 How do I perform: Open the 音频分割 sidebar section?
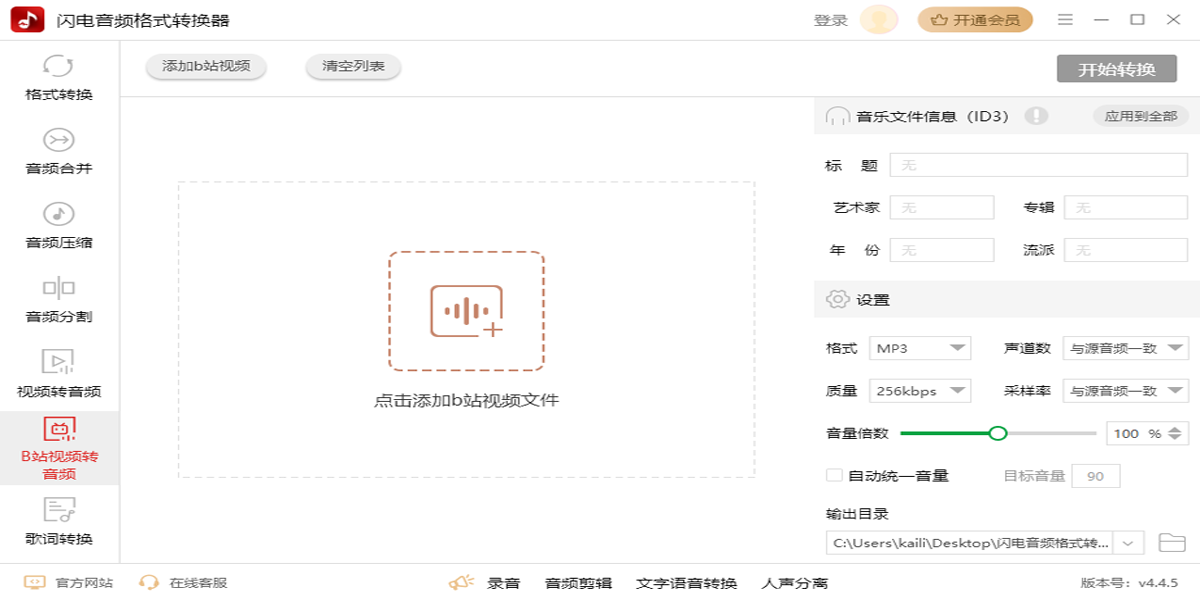click(59, 300)
